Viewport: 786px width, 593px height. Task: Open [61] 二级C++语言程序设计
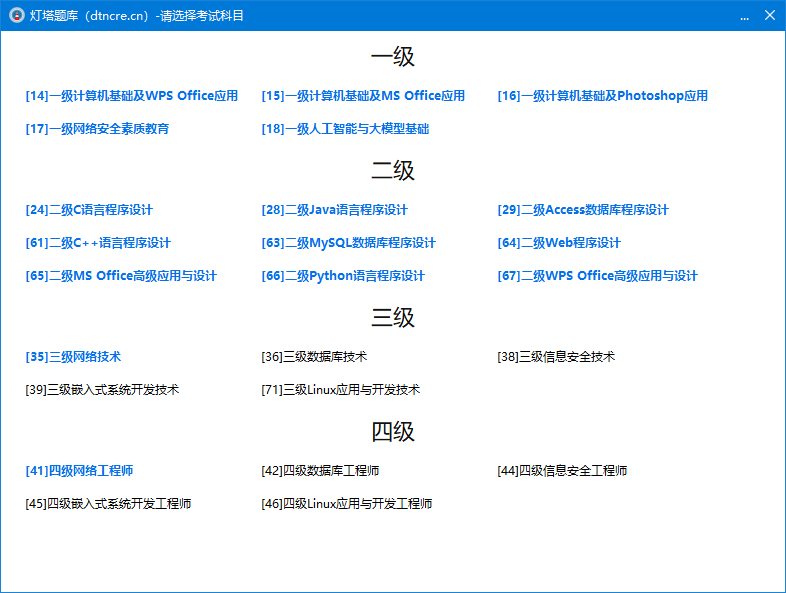pyautogui.click(x=98, y=243)
